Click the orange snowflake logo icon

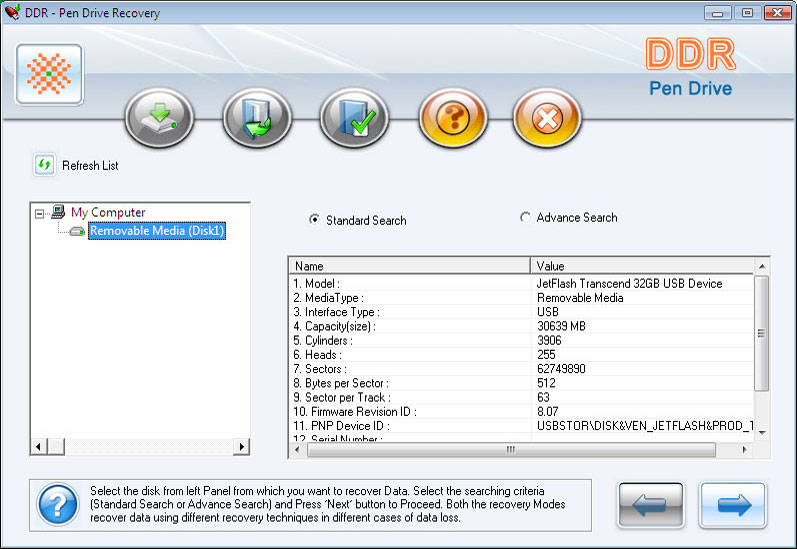49,74
